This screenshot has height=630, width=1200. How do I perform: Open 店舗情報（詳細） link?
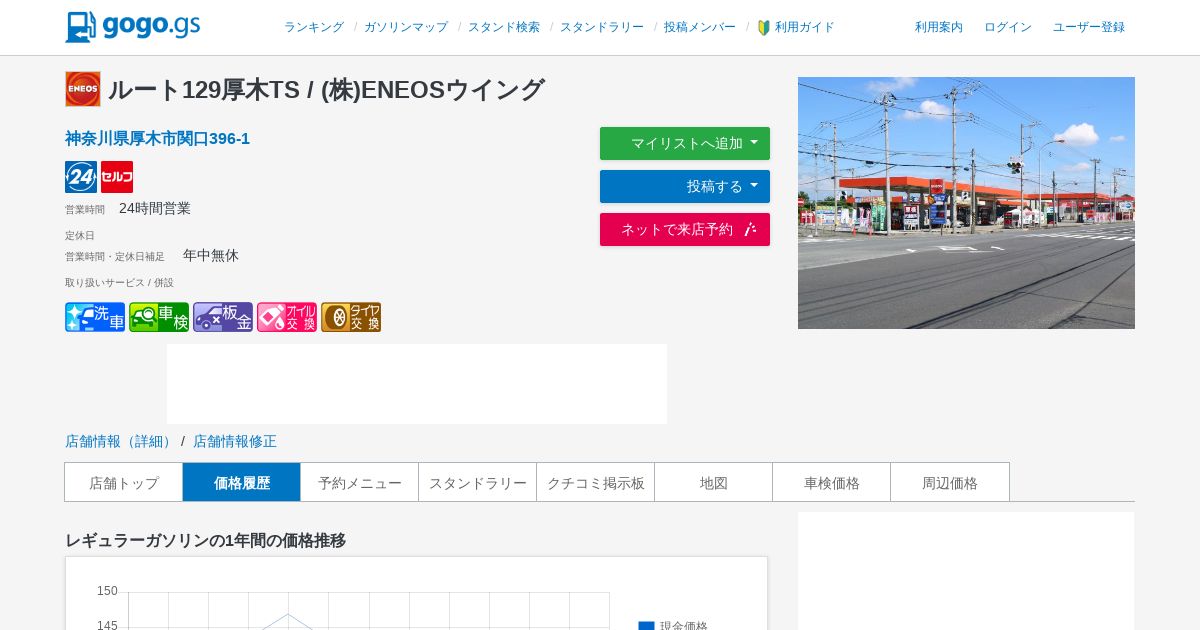pyautogui.click(x=121, y=441)
